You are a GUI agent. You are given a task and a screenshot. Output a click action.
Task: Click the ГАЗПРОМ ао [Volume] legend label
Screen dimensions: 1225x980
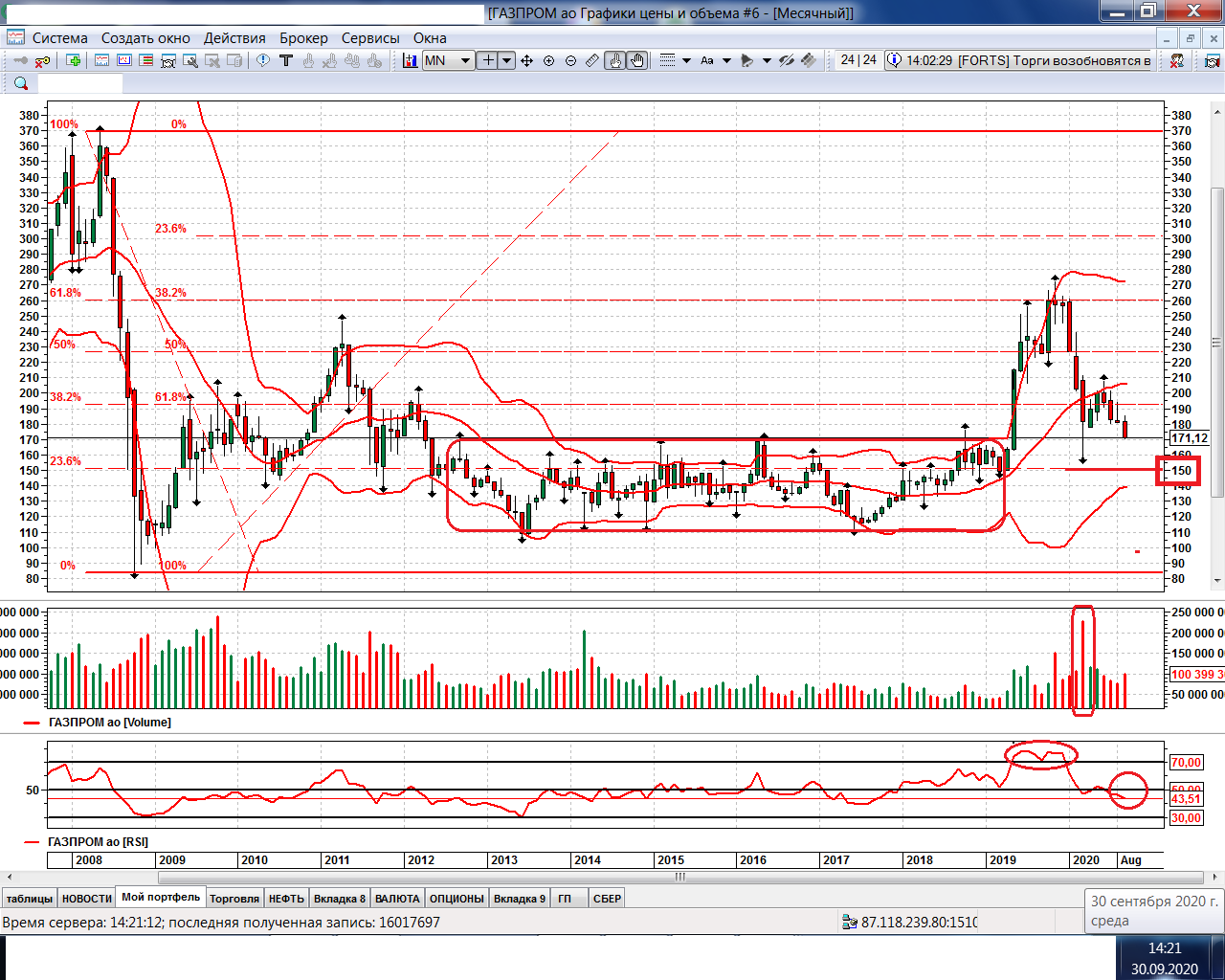(x=110, y=723)
